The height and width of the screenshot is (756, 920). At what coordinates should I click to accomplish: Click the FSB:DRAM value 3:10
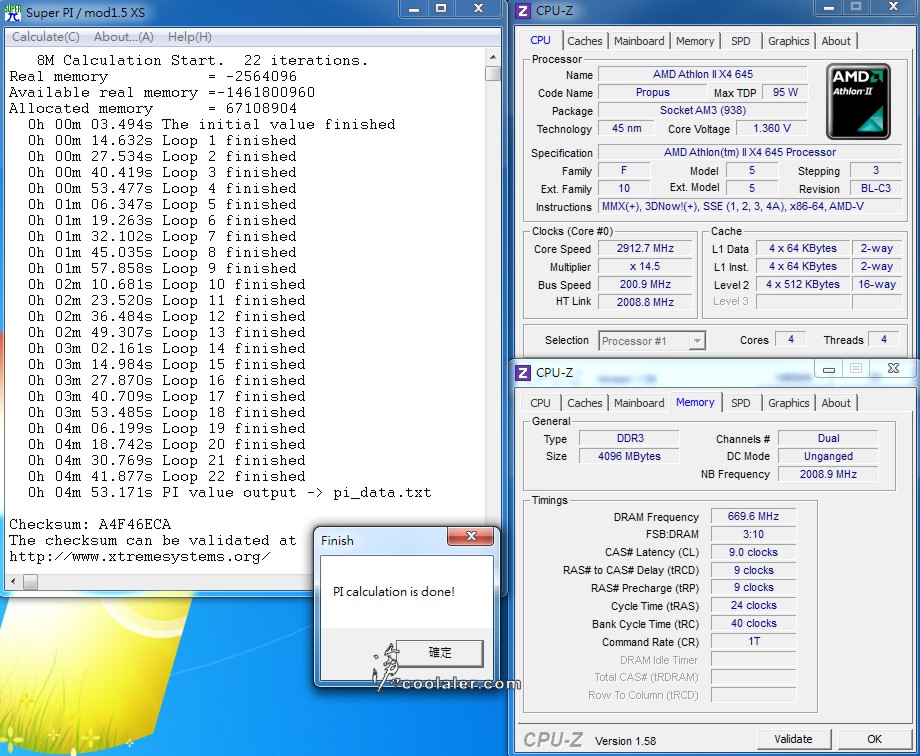click(753, 535)
